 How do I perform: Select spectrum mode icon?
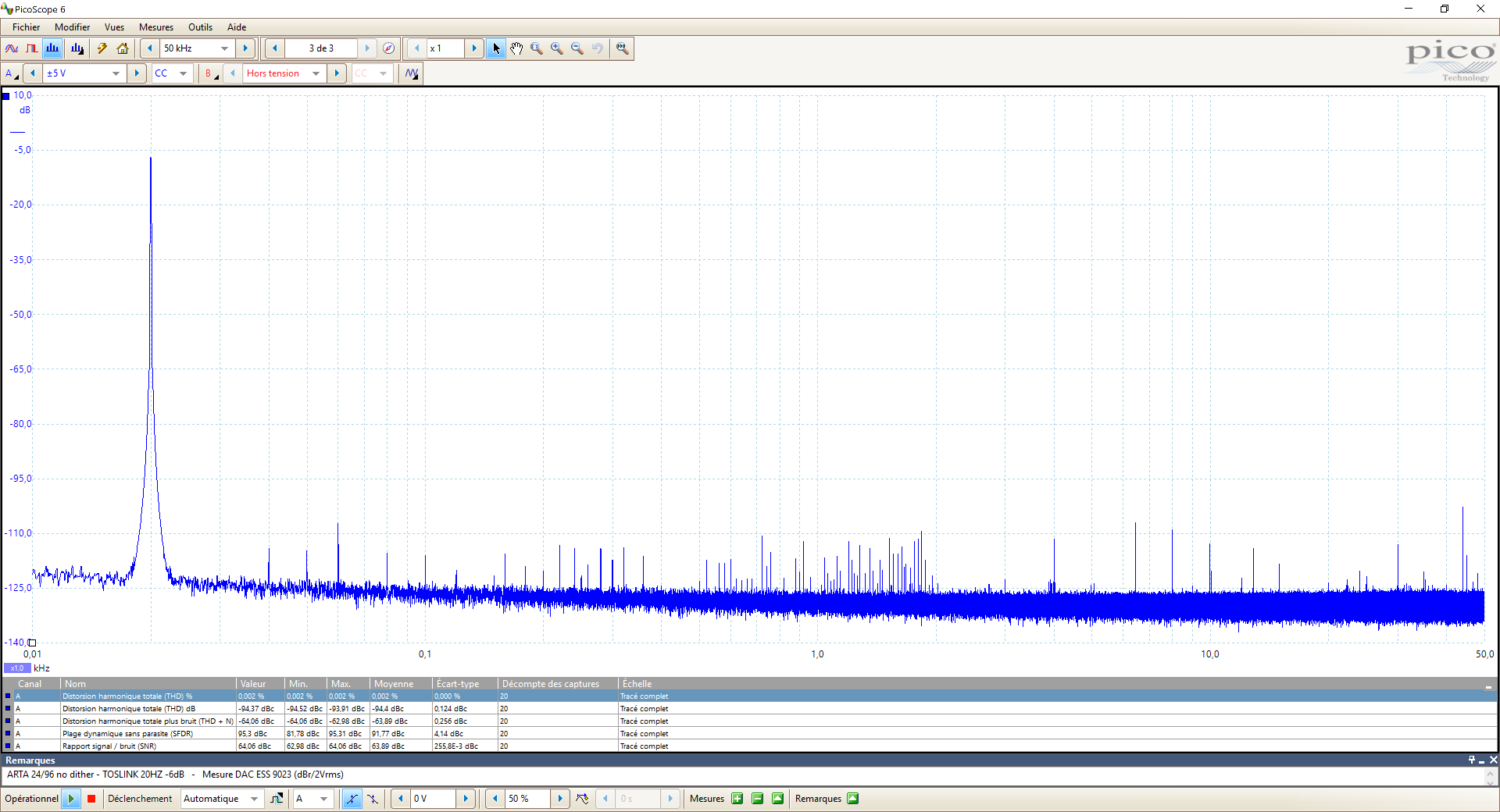click(x=52, y=48)
